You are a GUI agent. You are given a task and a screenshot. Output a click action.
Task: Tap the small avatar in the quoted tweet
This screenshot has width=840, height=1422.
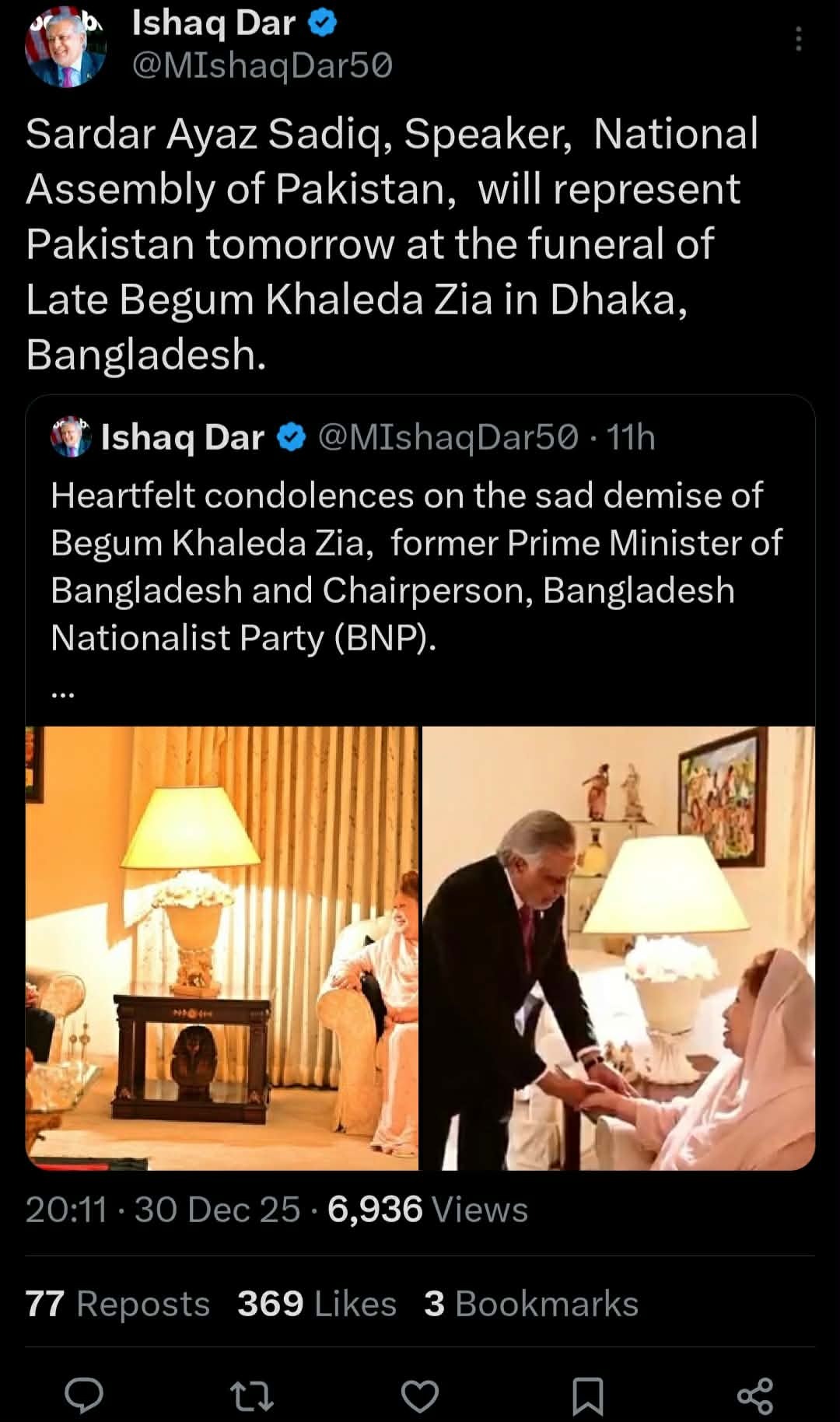pos(71,436)
